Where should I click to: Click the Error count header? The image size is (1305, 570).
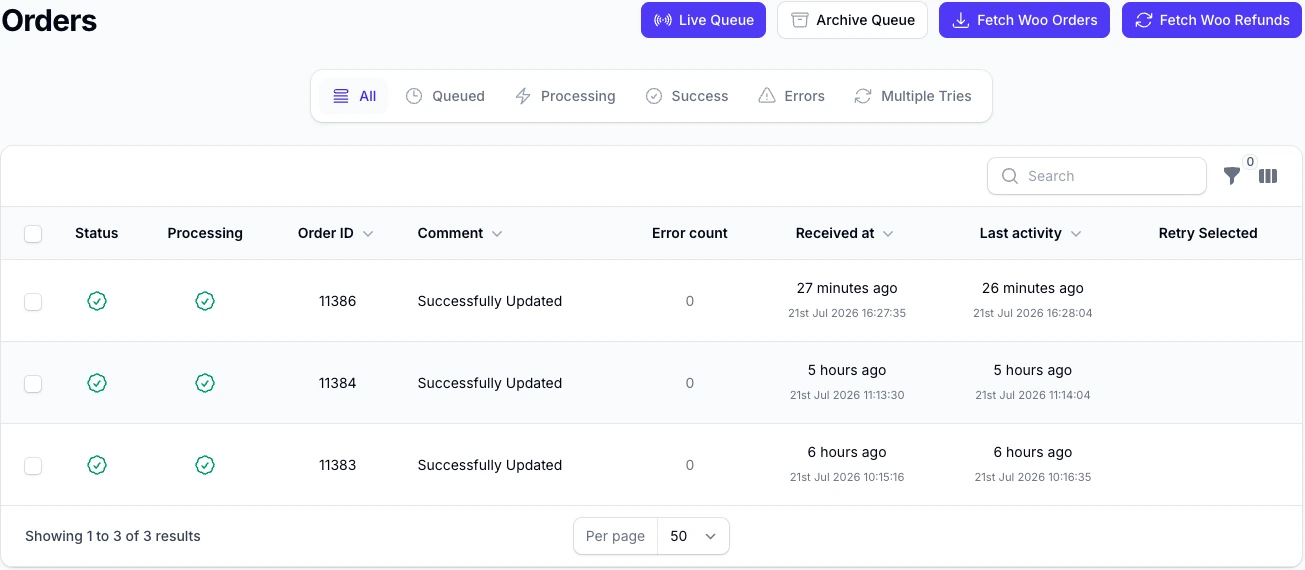click(690, 233)
